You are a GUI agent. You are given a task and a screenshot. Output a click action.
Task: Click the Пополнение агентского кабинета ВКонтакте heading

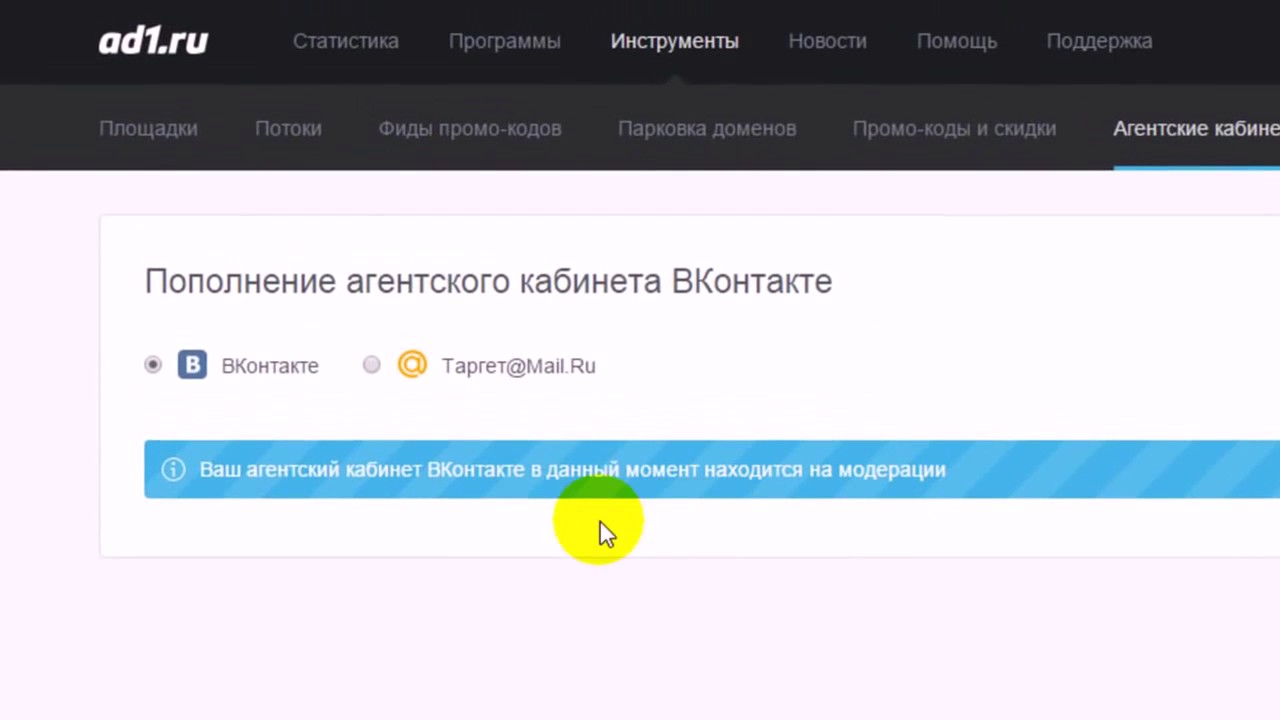488,281
